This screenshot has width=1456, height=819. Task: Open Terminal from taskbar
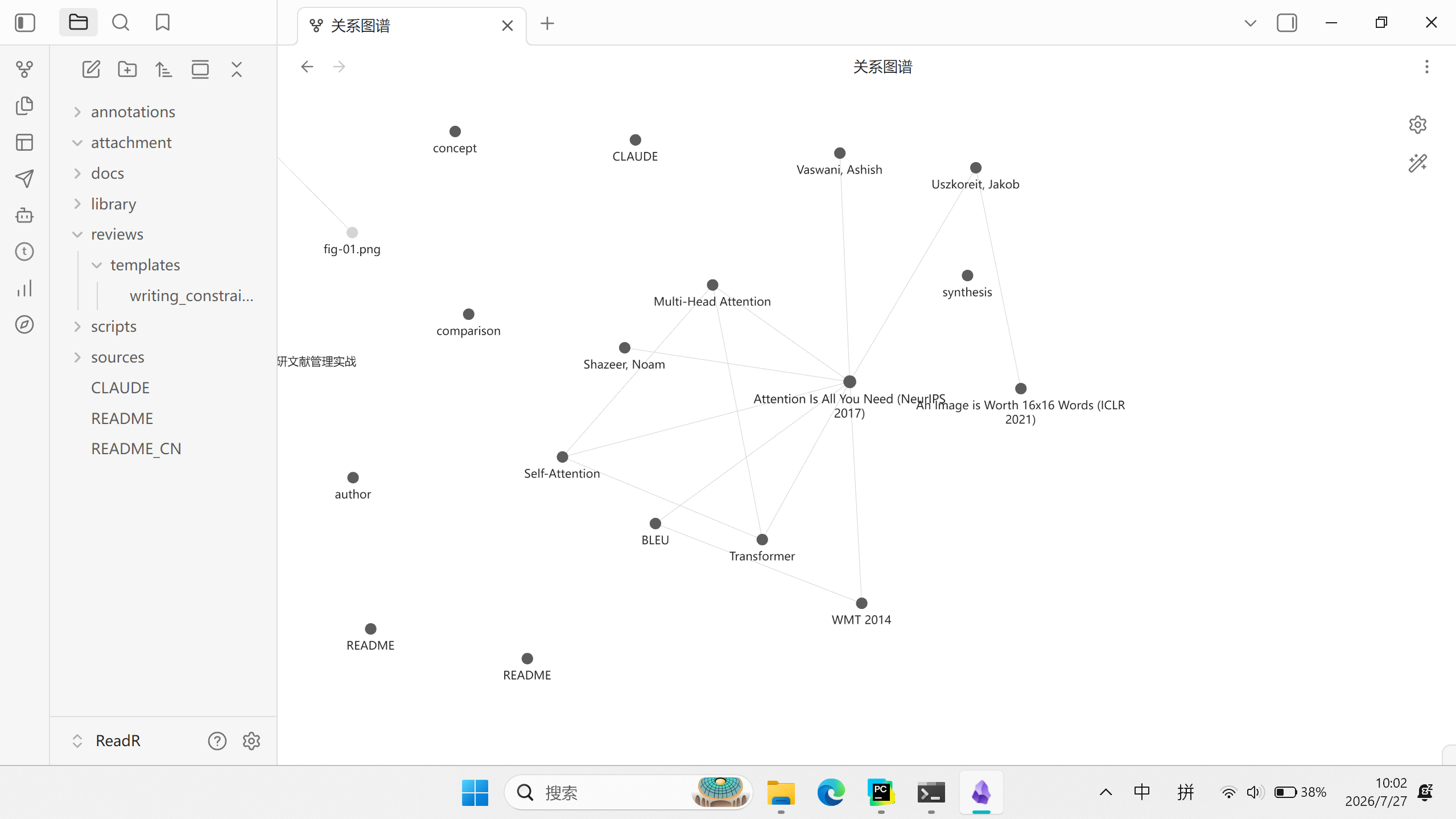(x=931, y=792)
